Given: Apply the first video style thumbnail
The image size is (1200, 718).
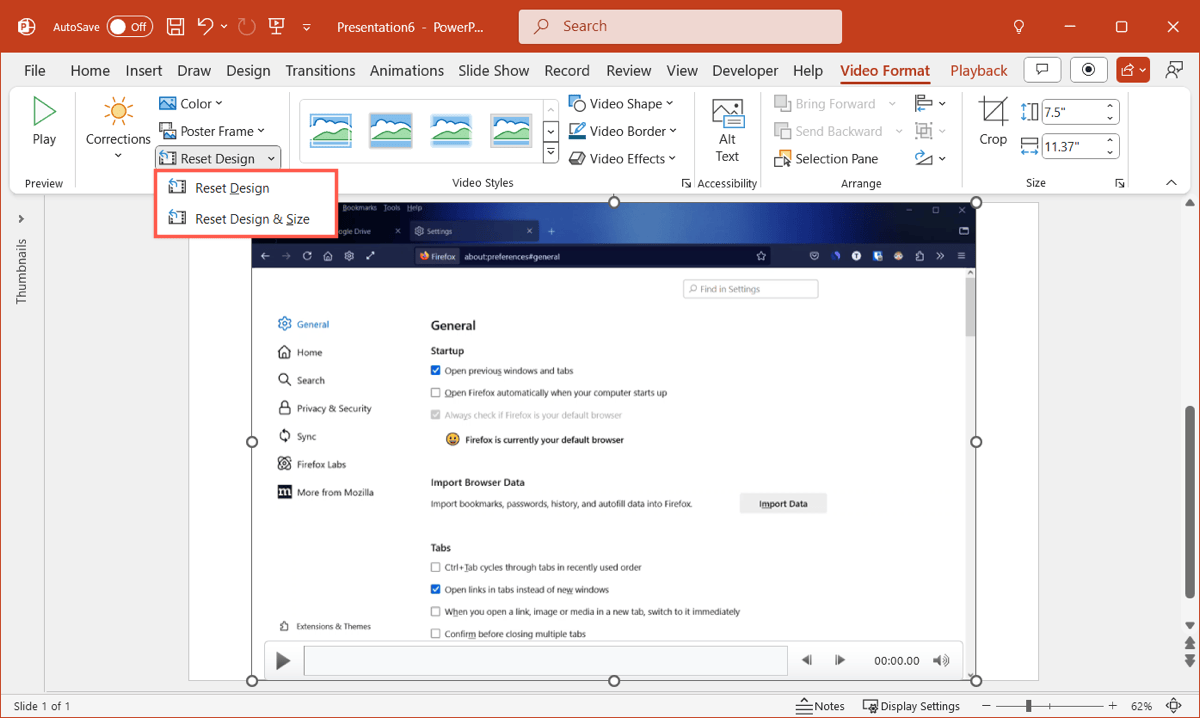Looking at the screenshot, I should 331,130.
